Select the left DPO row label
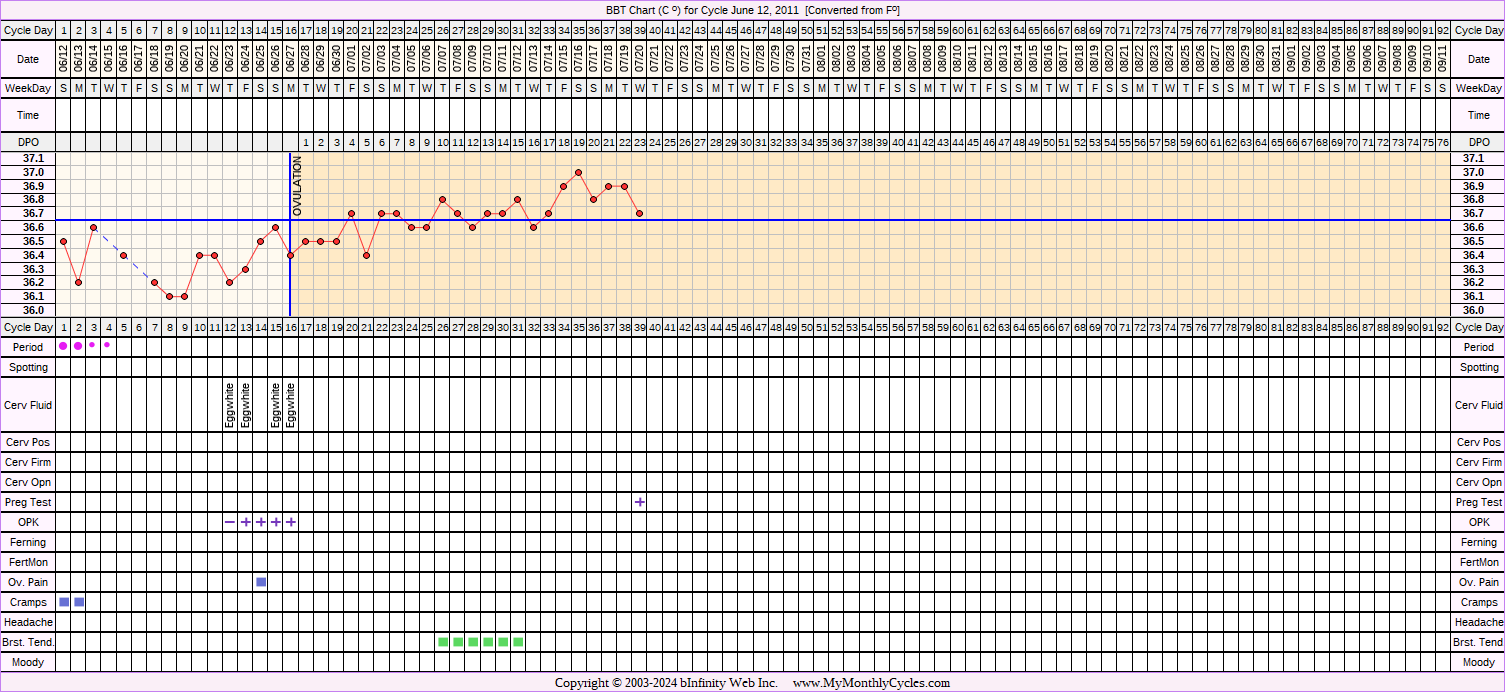 [x=28, y=143]
